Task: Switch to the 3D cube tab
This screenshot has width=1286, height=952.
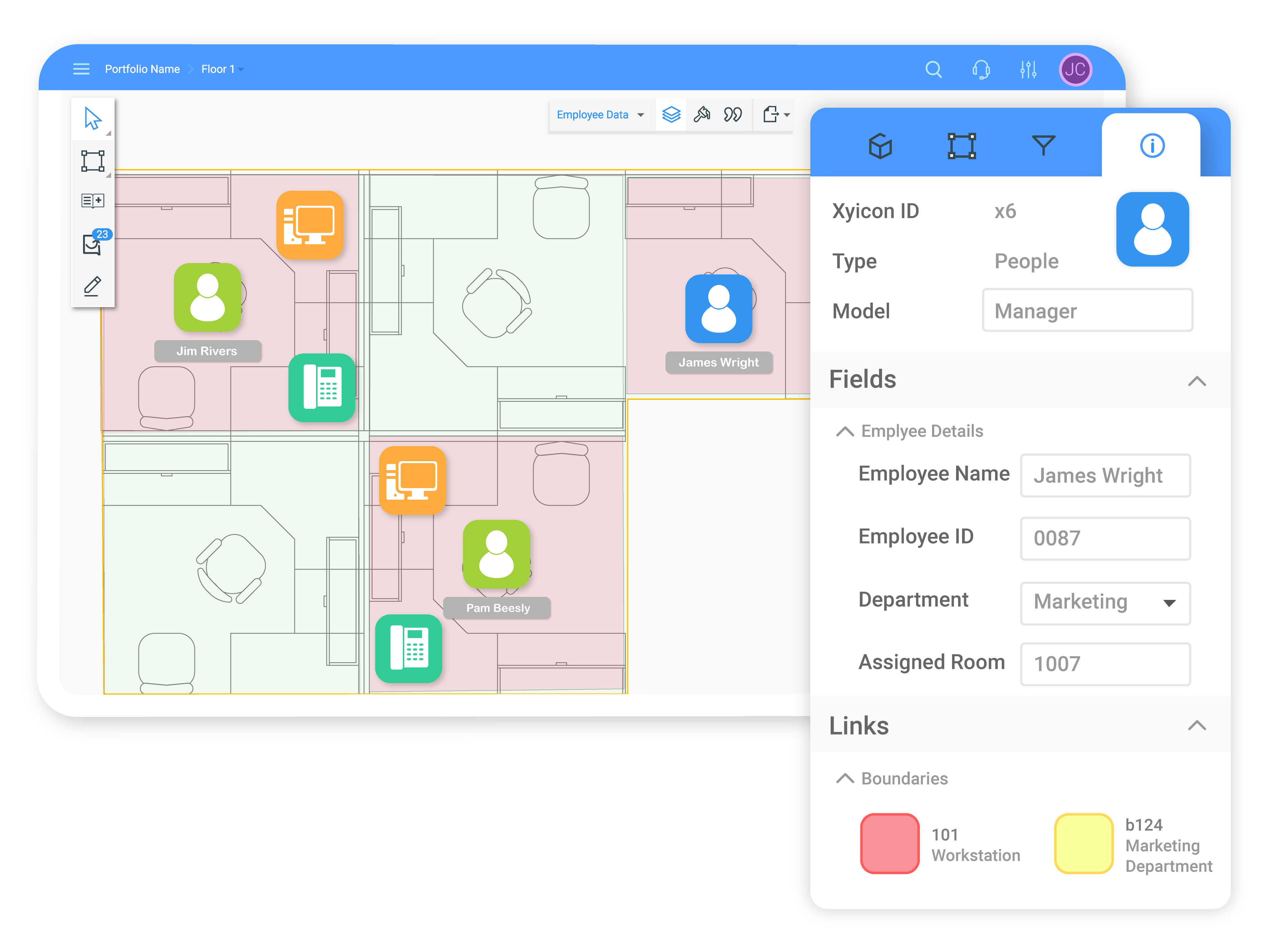Action: [x=880, y=145]
